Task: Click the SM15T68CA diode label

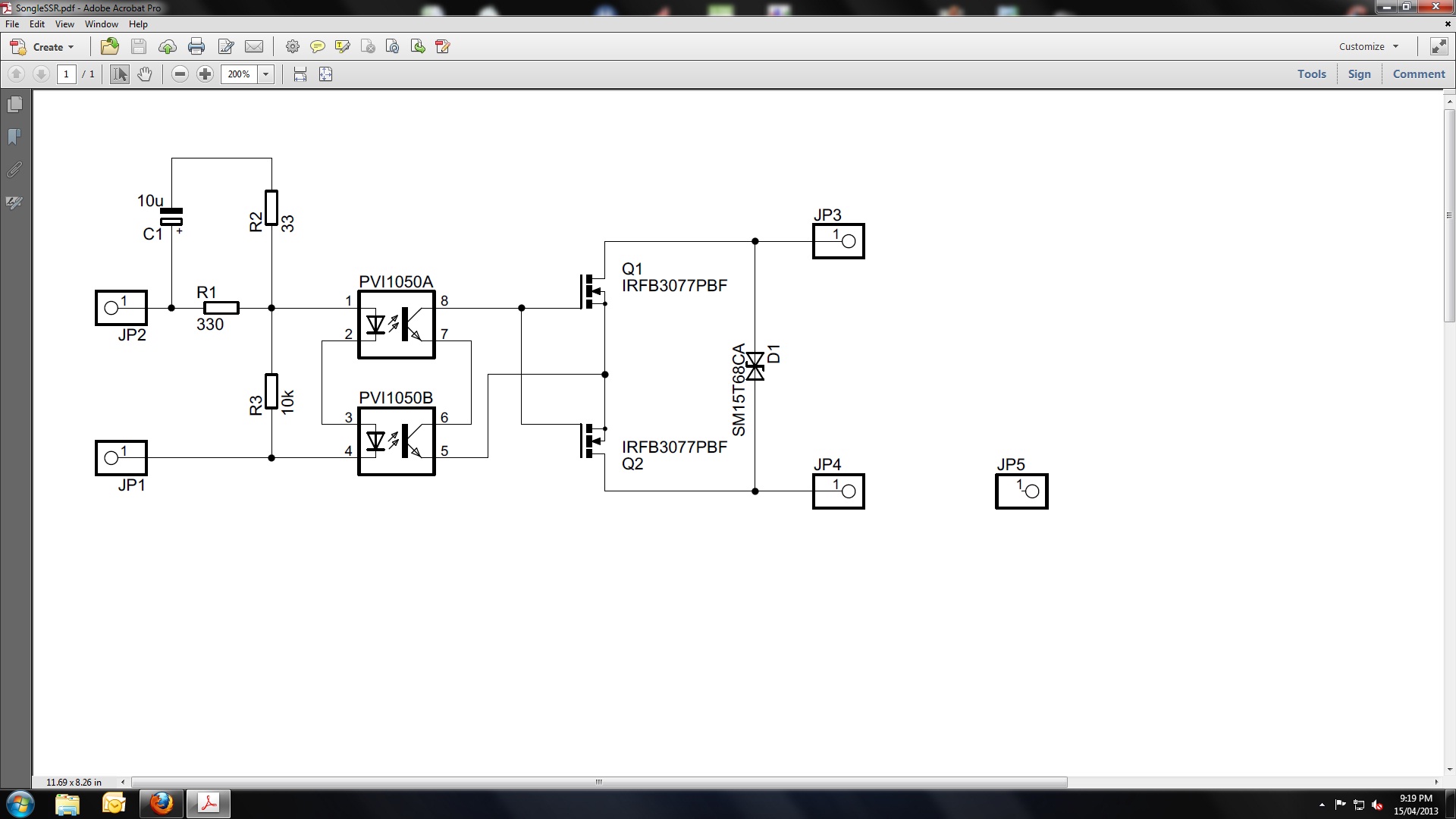Action: coord(739,391)
